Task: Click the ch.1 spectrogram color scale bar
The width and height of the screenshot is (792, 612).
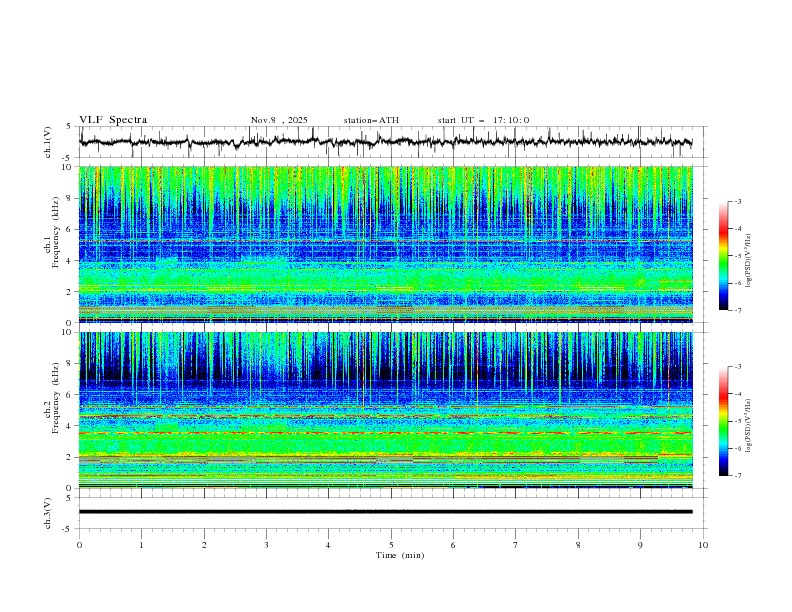Action: point(723,256)
